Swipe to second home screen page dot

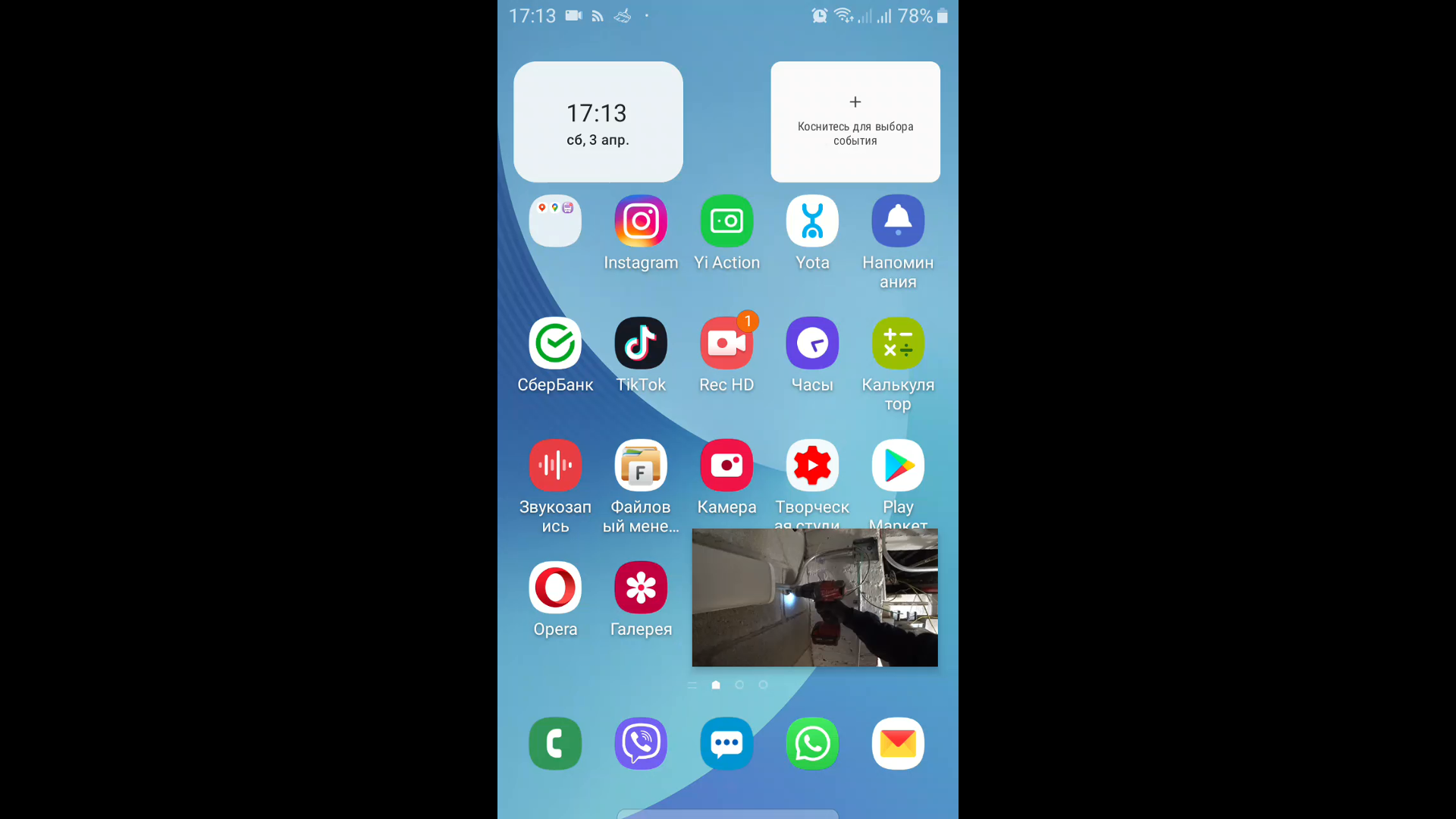[x=740, y=684]
